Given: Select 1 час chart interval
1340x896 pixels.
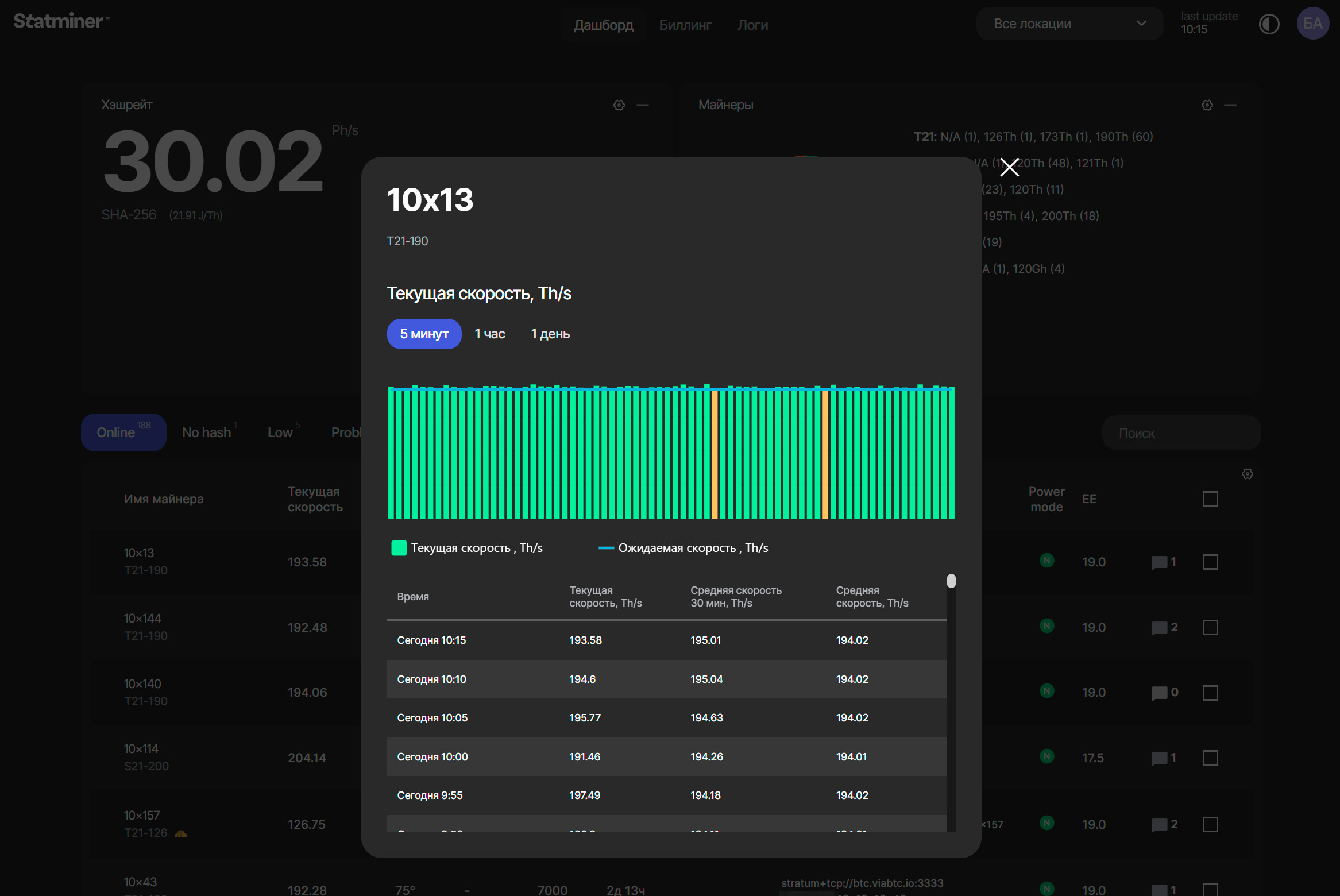Looking at the screenshot, I should pyautogui.click(x=490, y=334).
